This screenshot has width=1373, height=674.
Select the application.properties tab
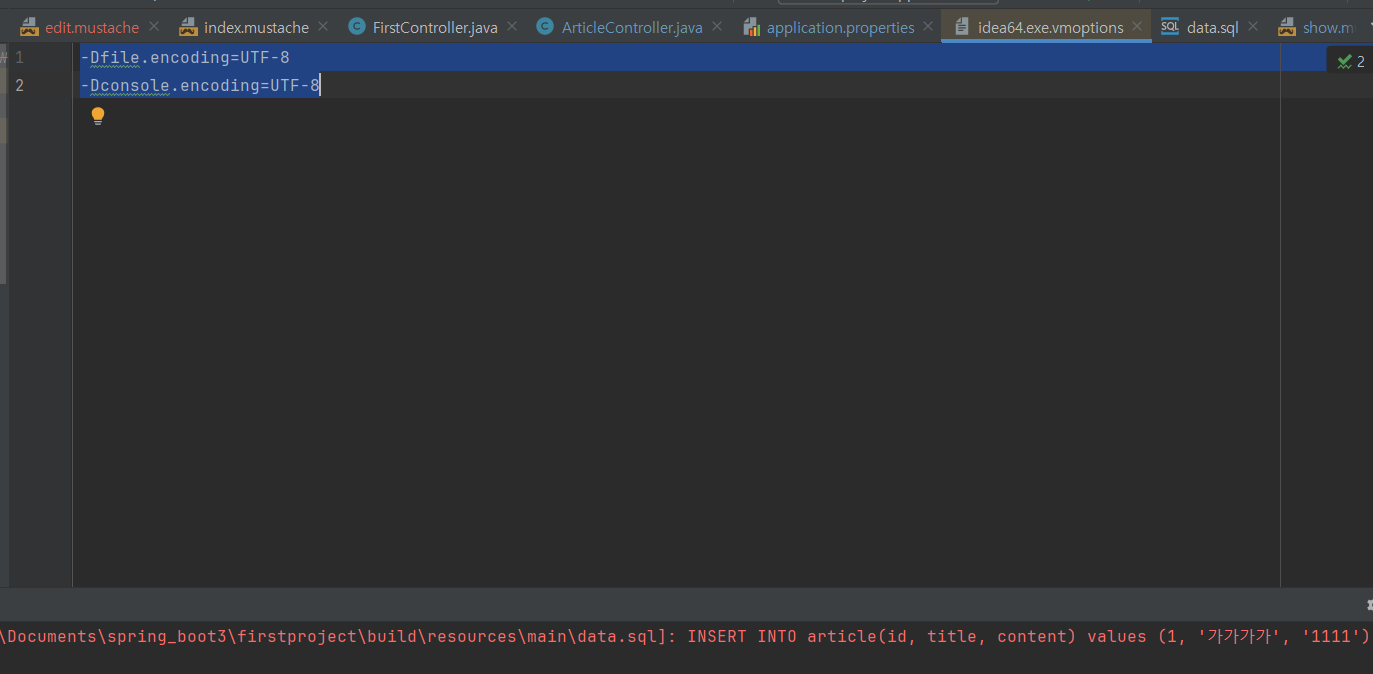tap(840, 27)
